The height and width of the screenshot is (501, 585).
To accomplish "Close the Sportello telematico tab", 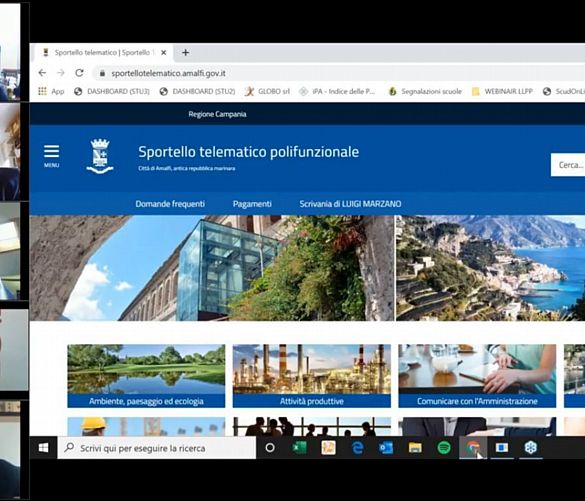I will (x=163, y=53).
